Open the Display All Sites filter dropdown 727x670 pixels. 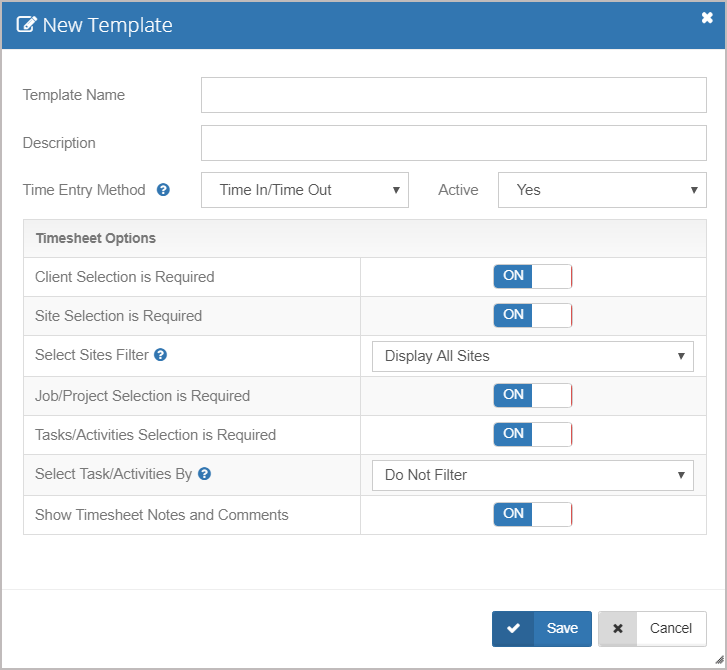pos(532,356)
